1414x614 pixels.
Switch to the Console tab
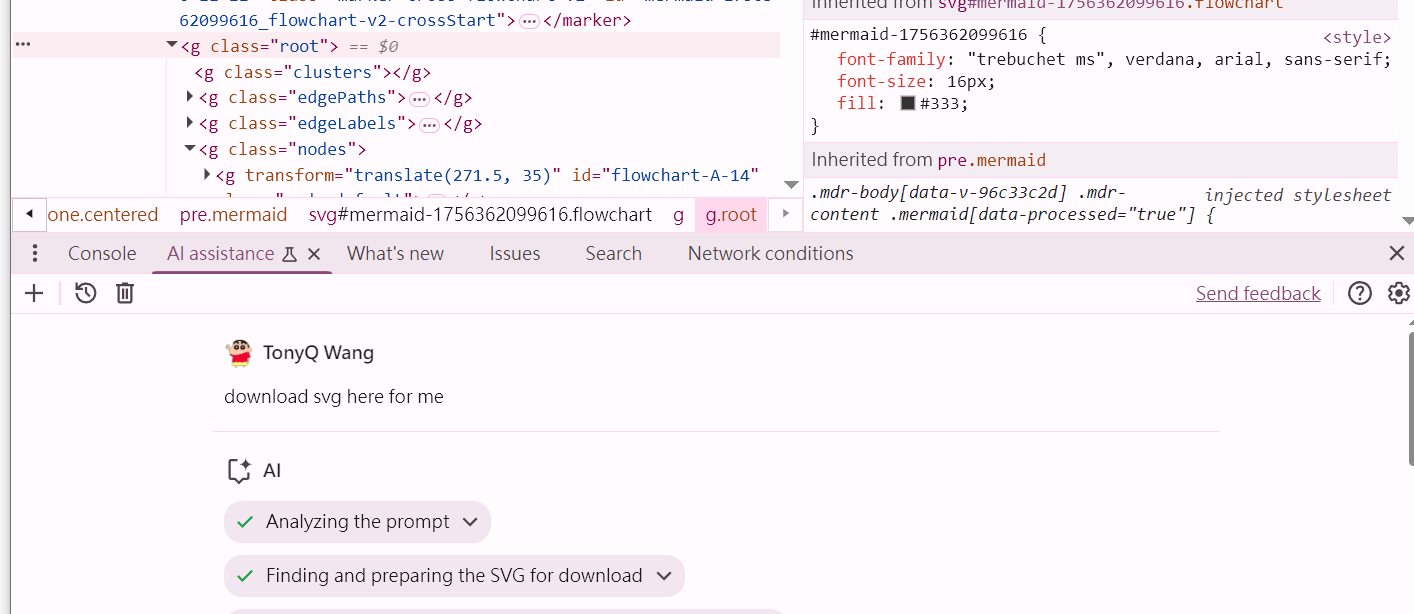(x=102, y=253)
